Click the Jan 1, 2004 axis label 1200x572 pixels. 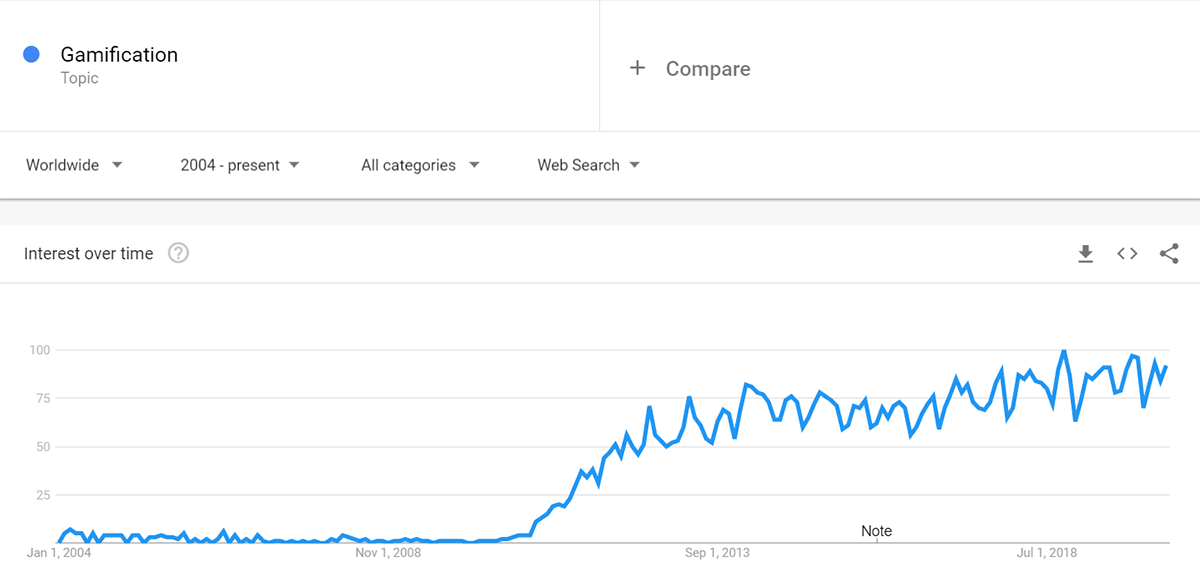tap(59, 552)
